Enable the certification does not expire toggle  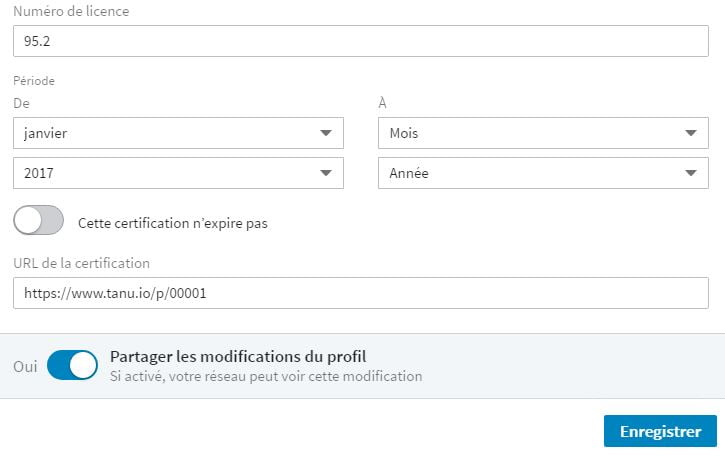pyautogui.click(x=39, y=222)
